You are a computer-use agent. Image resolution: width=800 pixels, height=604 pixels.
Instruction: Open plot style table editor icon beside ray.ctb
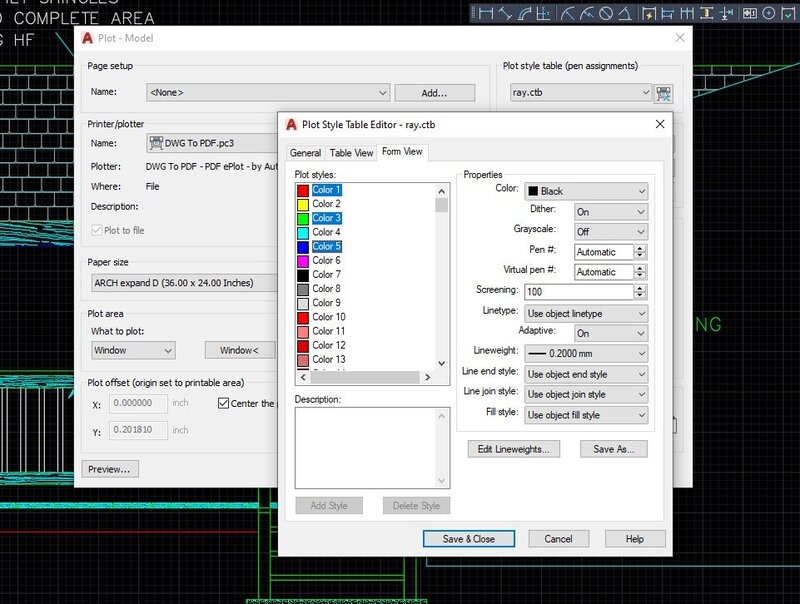(664, 93)
